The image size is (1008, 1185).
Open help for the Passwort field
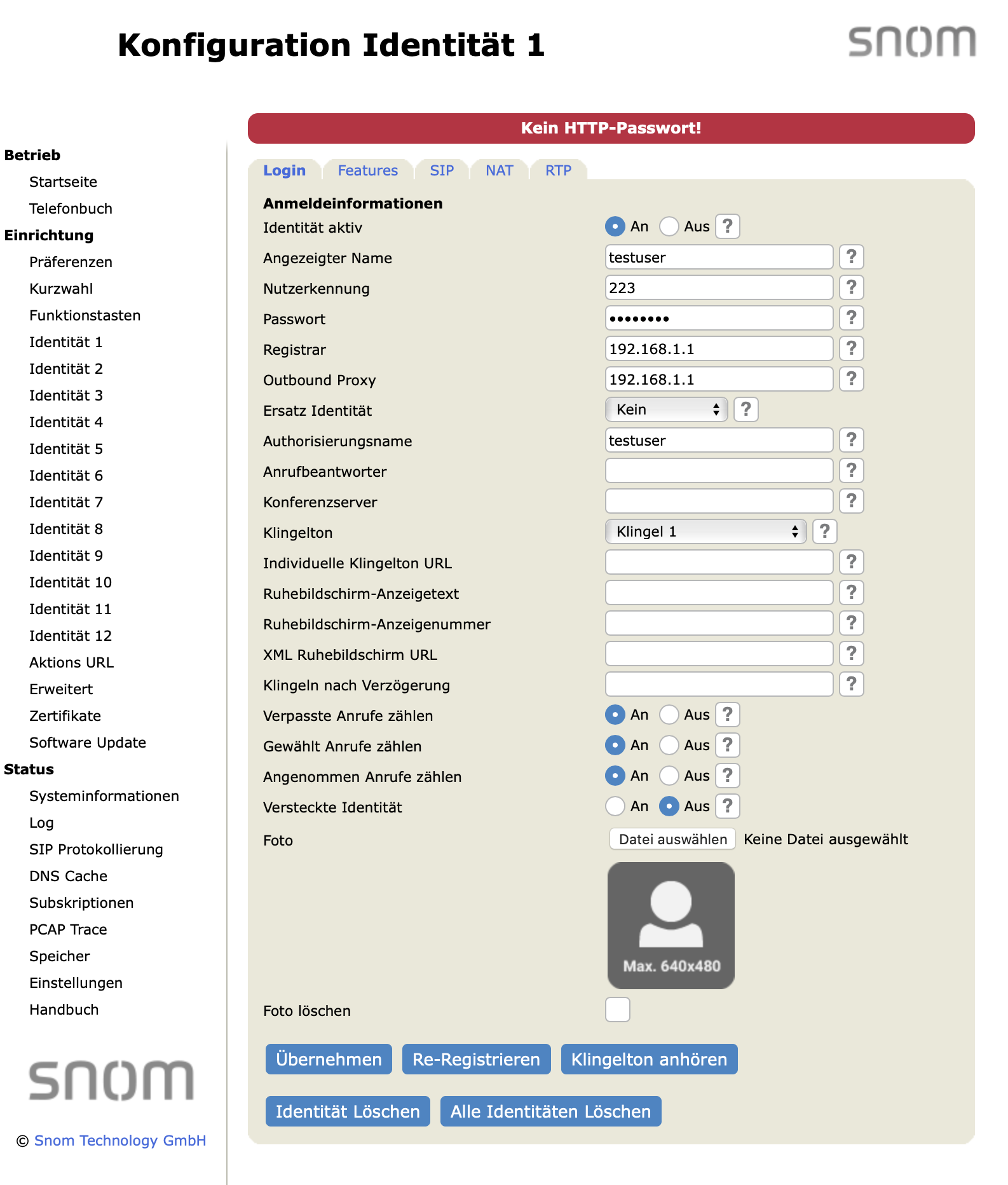(851, 319)
